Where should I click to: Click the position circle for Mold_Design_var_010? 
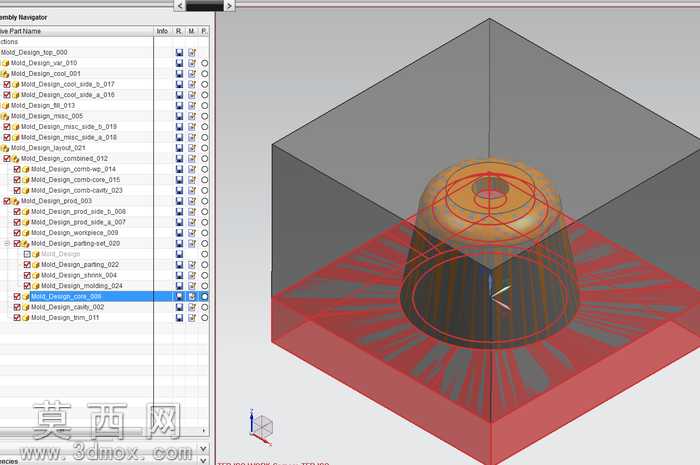click(x=204, y=63)
